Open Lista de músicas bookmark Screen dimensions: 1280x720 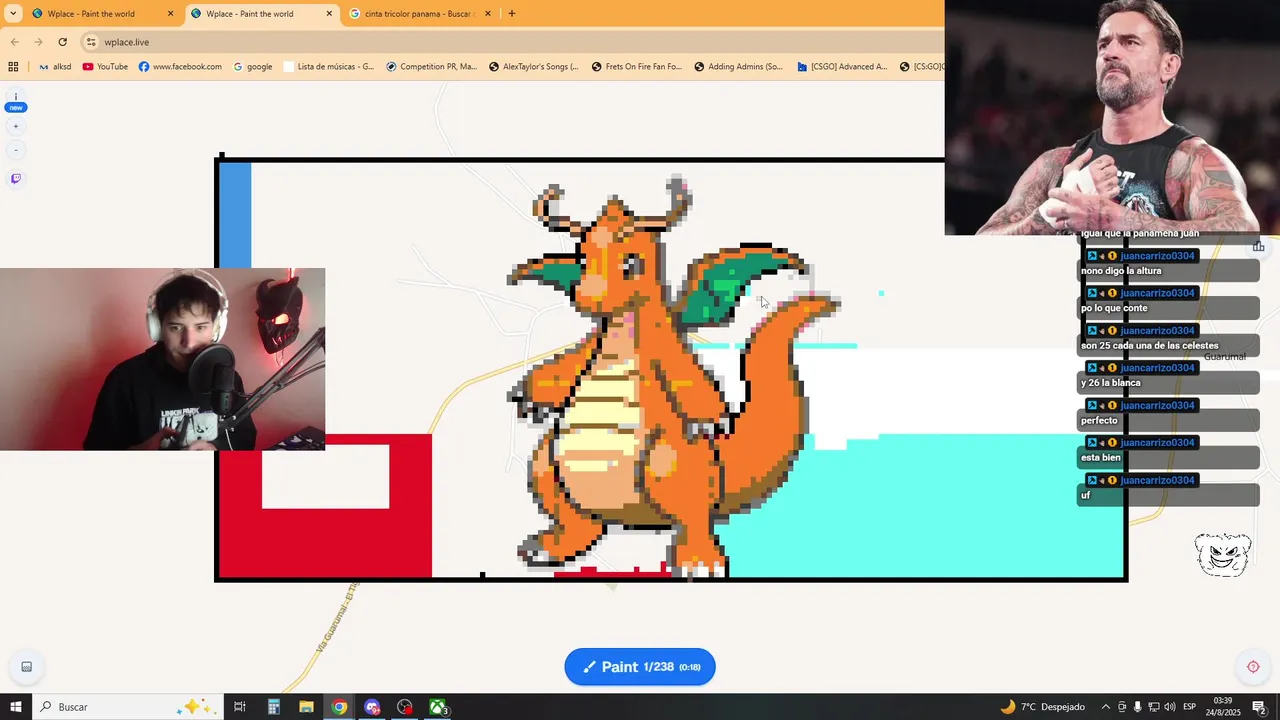click(329, 67)
